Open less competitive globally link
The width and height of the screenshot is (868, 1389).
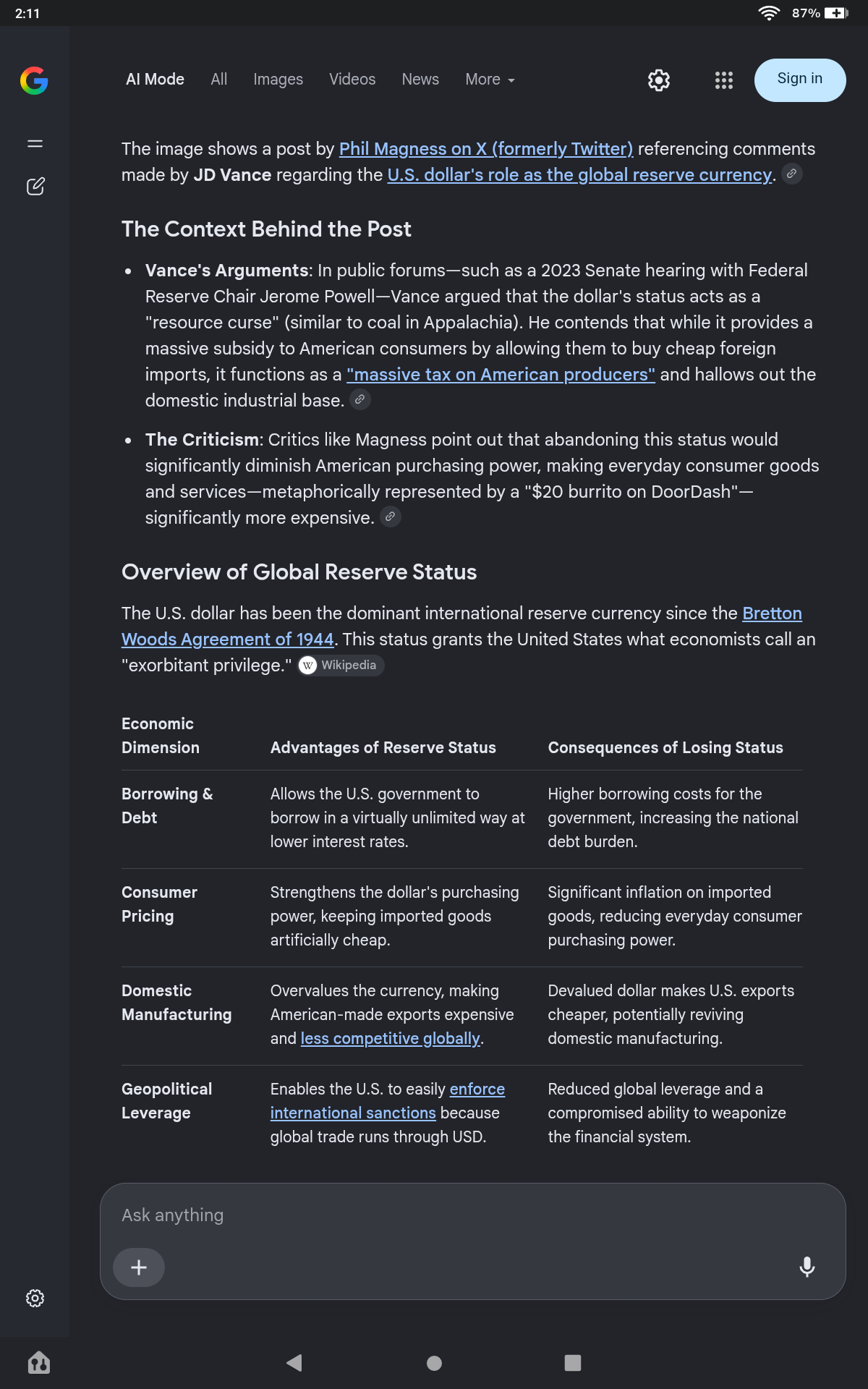[390, 1038]
